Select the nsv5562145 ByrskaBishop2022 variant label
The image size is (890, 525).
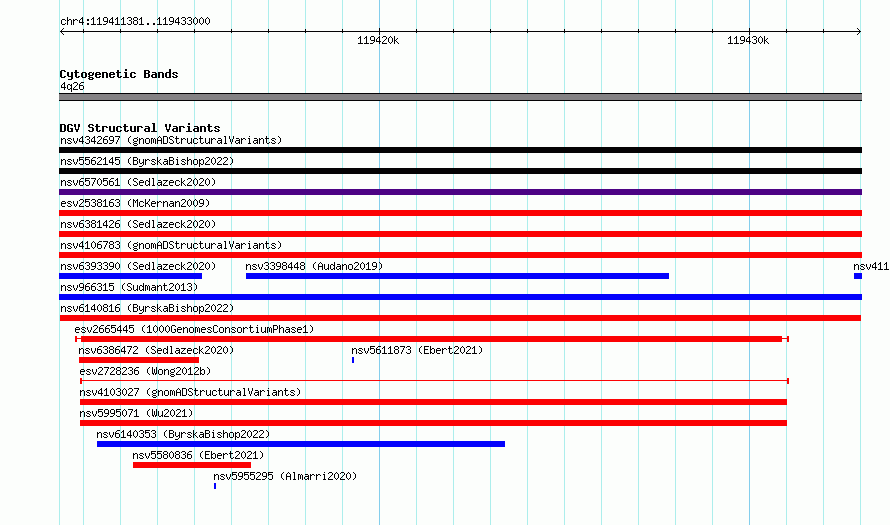(147, 161)
